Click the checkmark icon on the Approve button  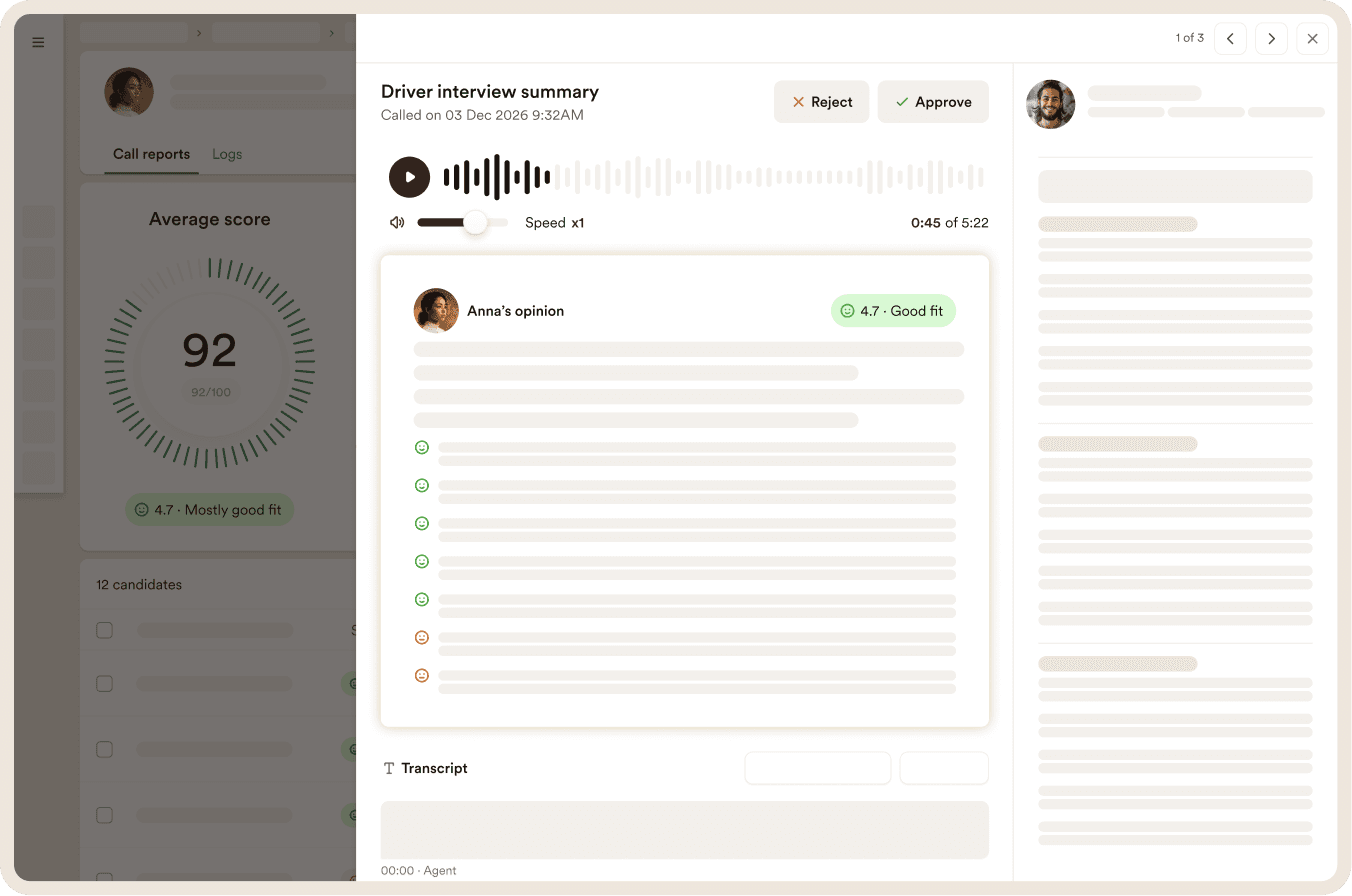(902, 102)
